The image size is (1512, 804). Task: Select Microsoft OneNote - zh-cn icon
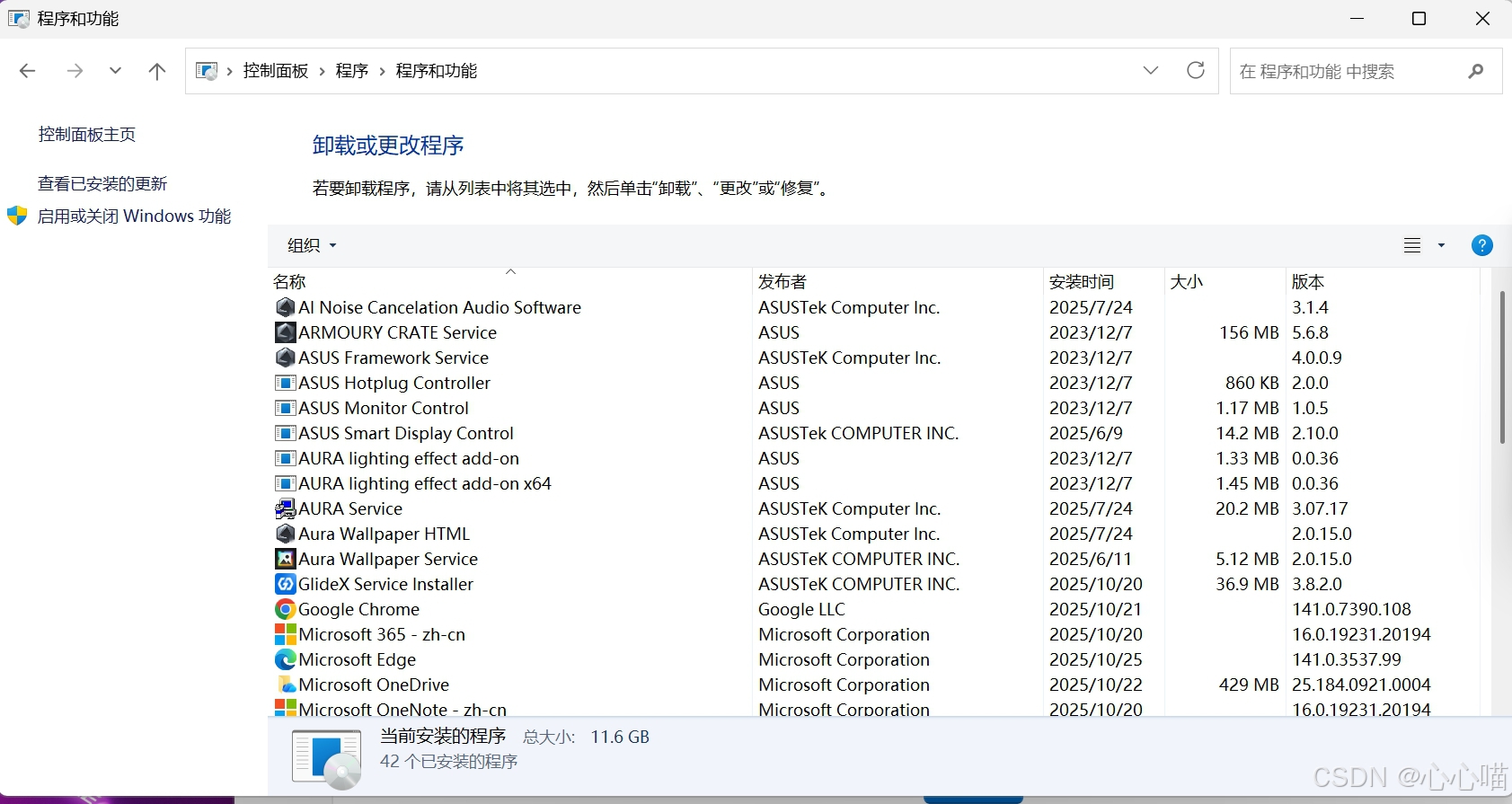(x=285, y=708)
